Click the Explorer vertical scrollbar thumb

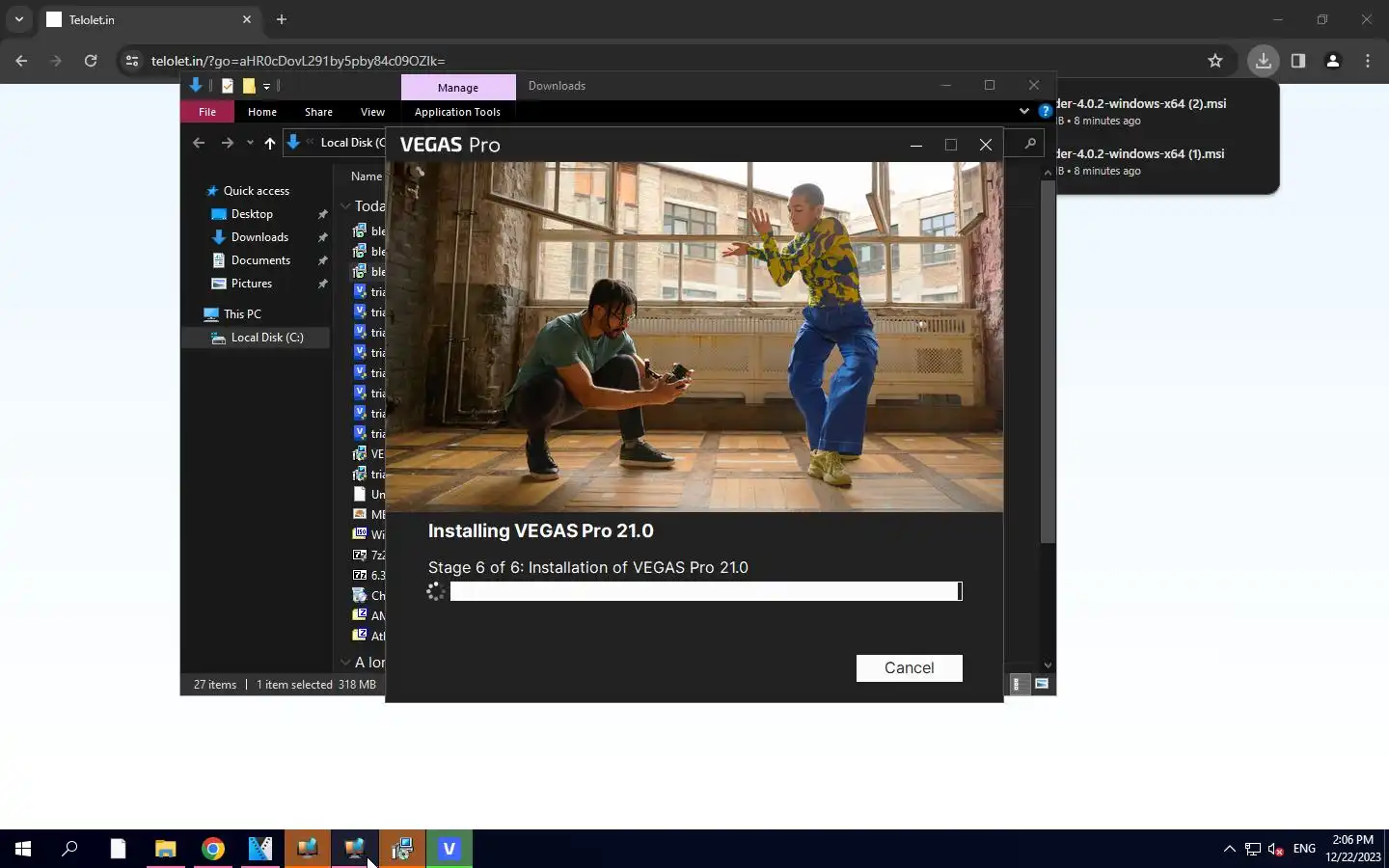(1048, 362)
